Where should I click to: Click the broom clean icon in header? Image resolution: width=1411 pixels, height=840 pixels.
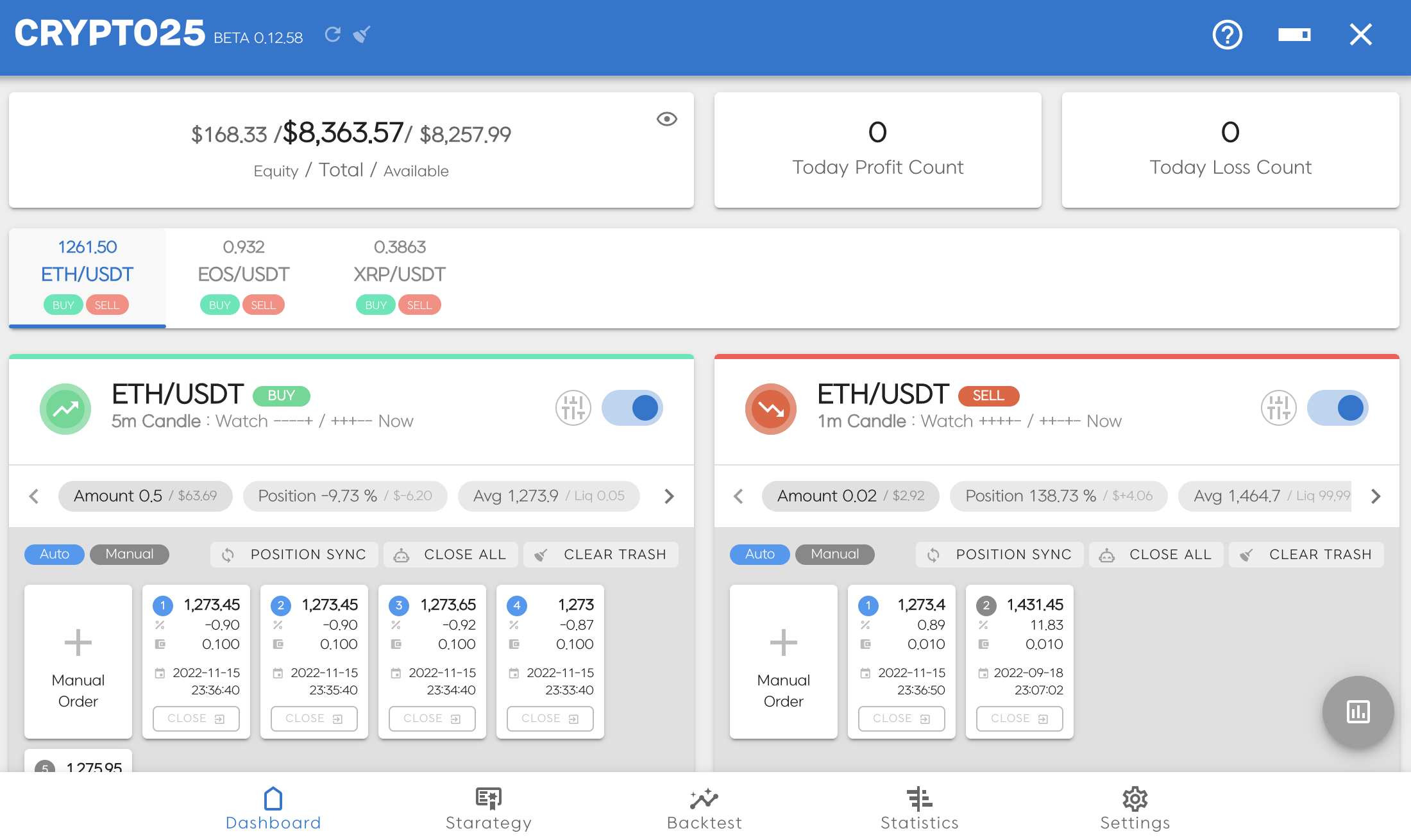click(x=362, y=34)
